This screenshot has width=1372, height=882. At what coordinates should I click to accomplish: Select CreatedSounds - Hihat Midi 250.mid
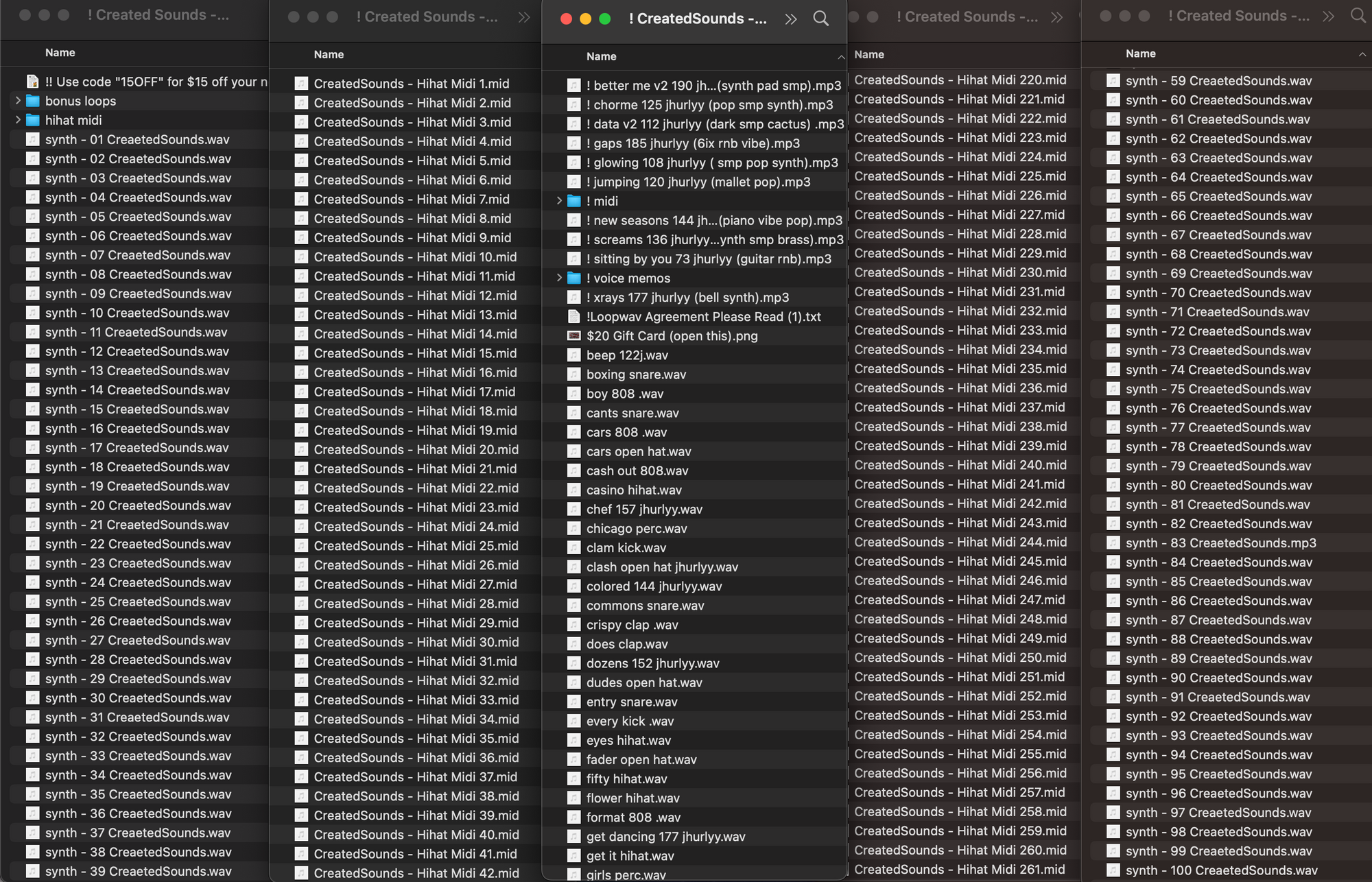coord(960,657)
